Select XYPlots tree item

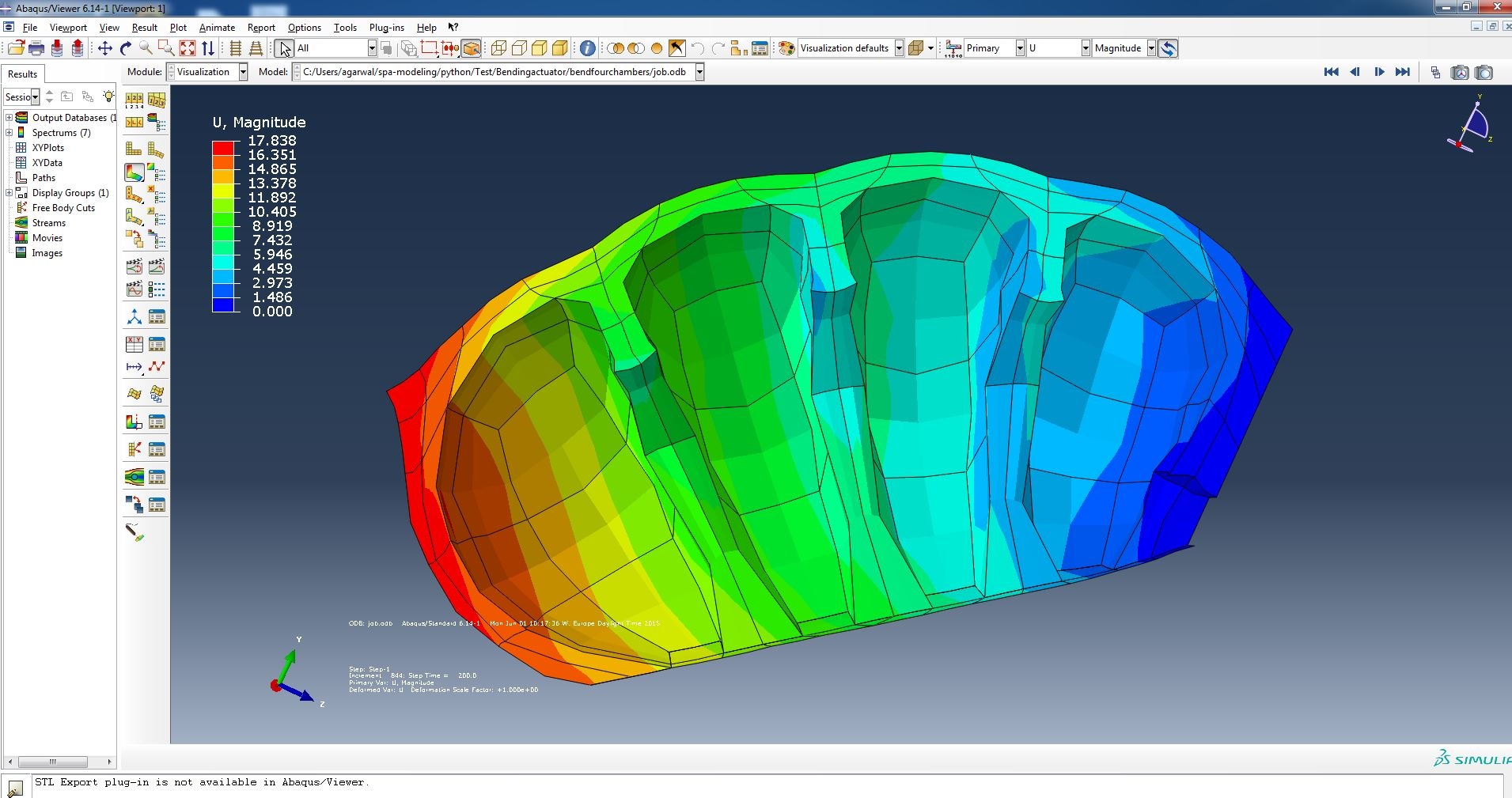pos(48,148)
